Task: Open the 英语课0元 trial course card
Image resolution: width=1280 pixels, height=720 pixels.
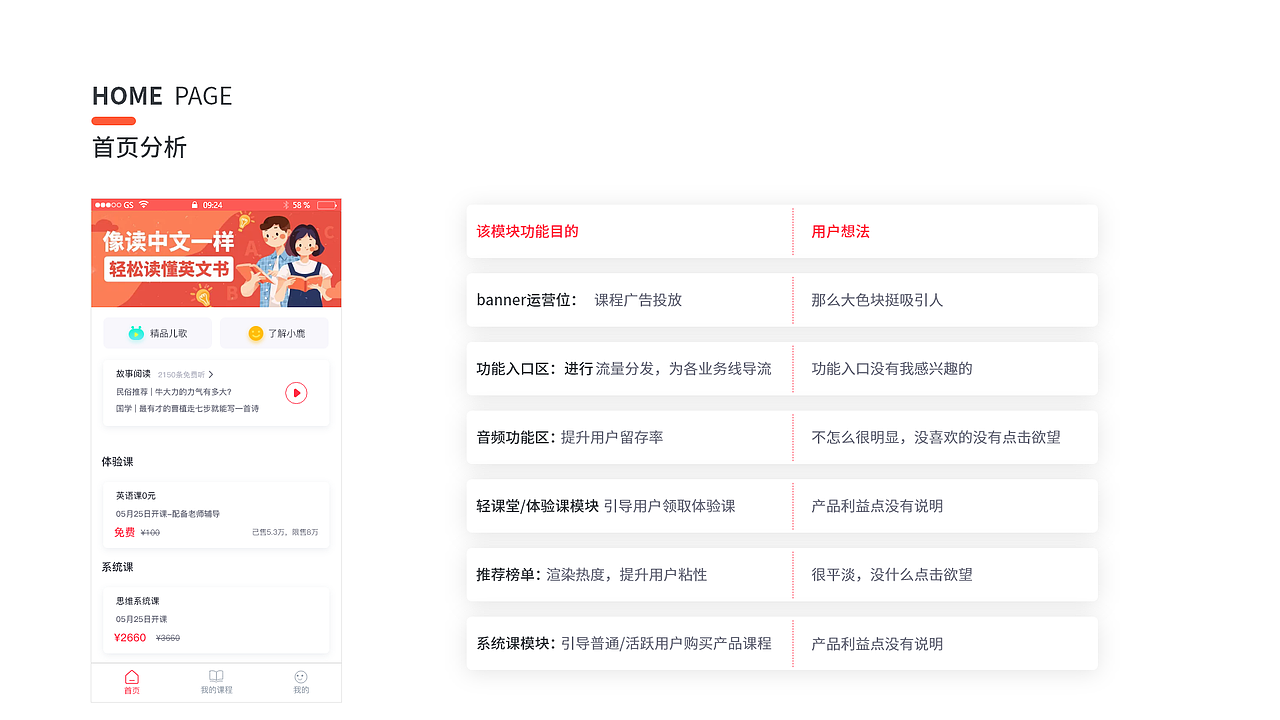Action: pos(216,515)
